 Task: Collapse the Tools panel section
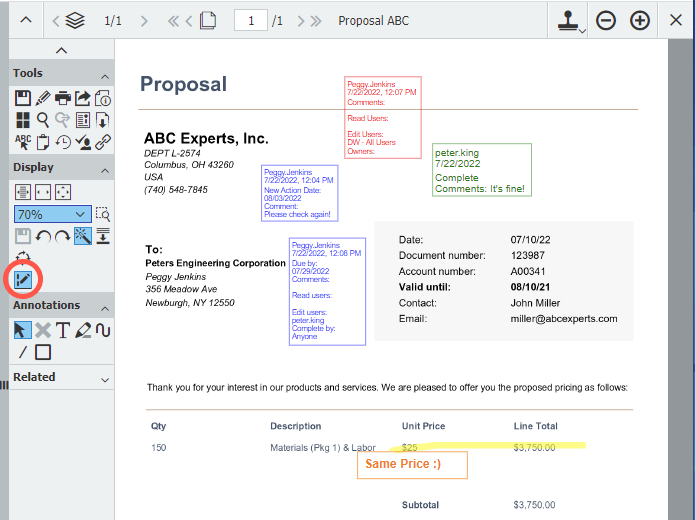pos(104,74)
